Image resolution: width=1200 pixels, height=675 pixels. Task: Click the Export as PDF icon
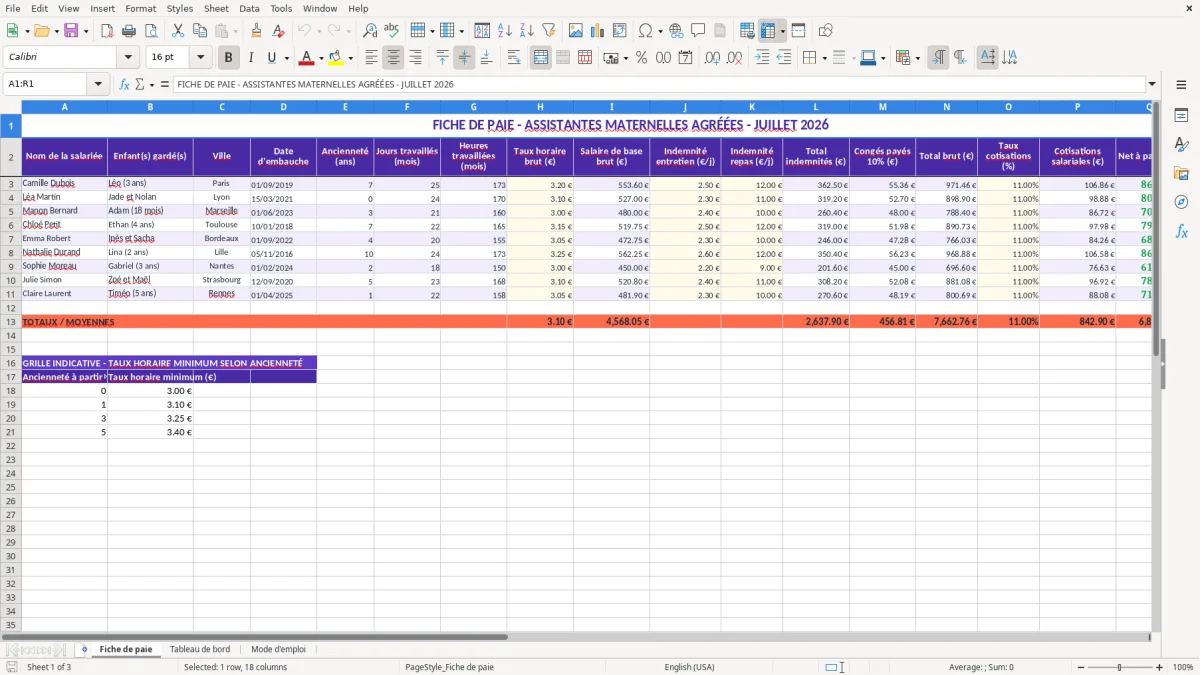click(107, 31)
